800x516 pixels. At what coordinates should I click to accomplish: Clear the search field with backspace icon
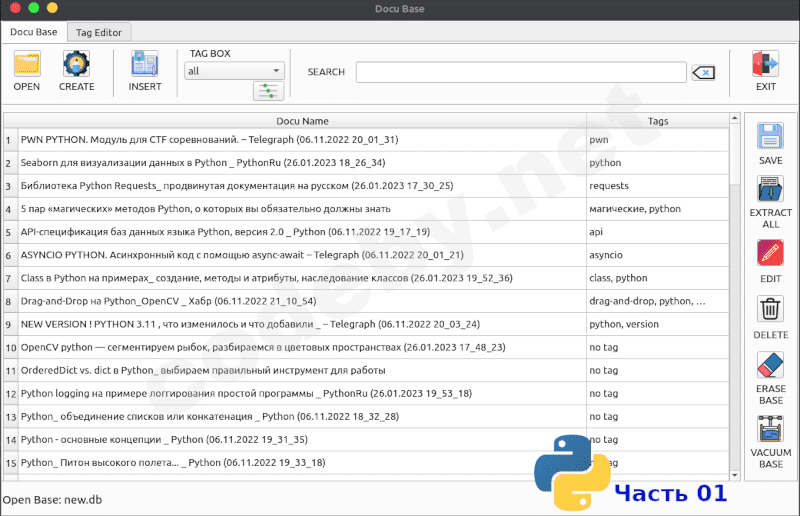coord(703,72)
